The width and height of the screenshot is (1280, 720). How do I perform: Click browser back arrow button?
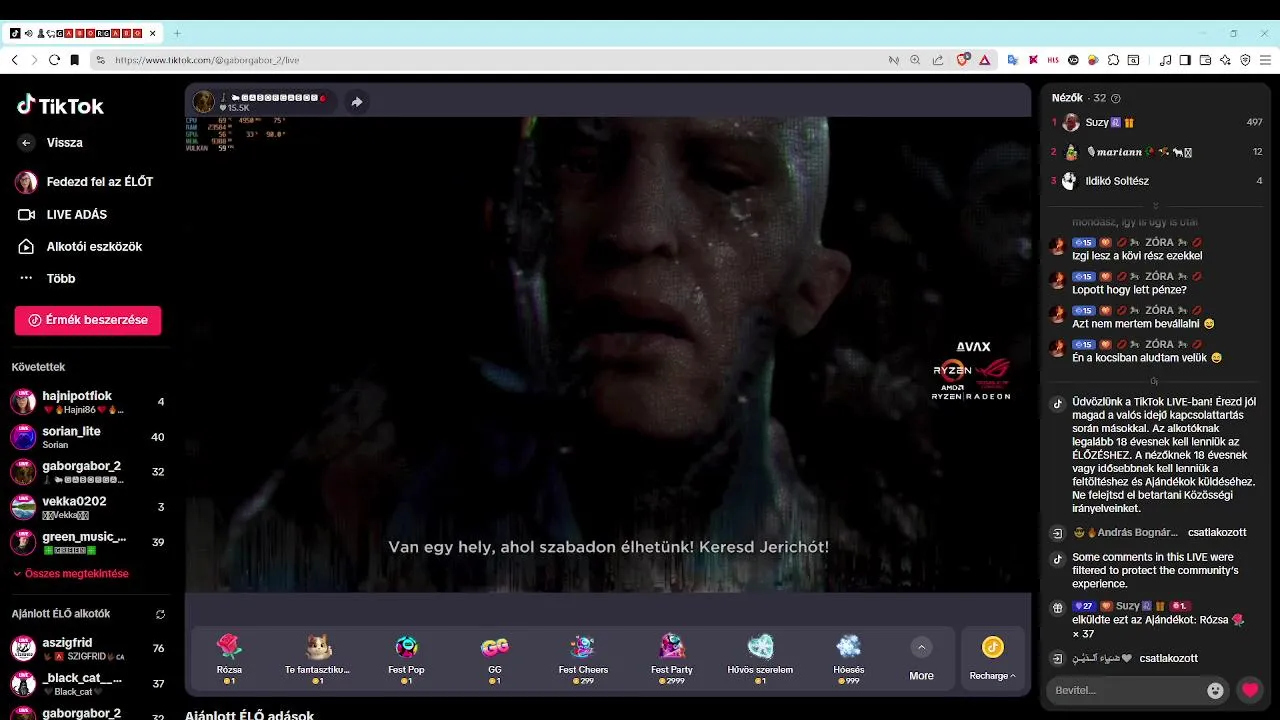pos(14,60)
